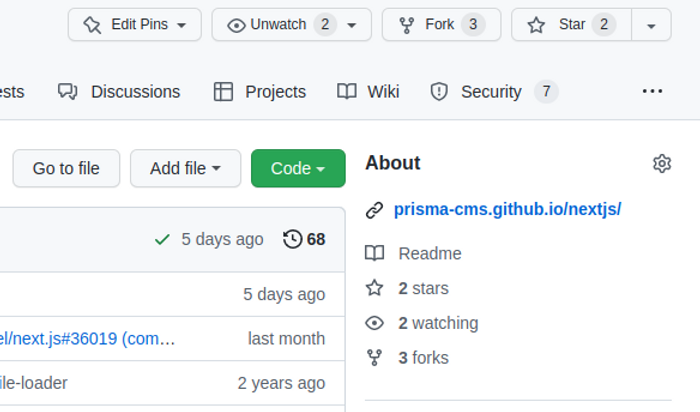This screenshot has height=412, width=700.
Task: Click the eye icon beside 2 watching
Action: click(375, 323)
